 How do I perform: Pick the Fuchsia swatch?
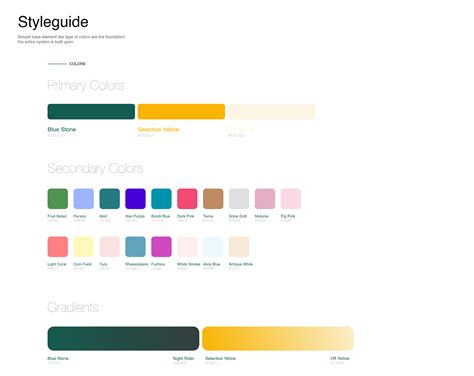click(161, 247)
